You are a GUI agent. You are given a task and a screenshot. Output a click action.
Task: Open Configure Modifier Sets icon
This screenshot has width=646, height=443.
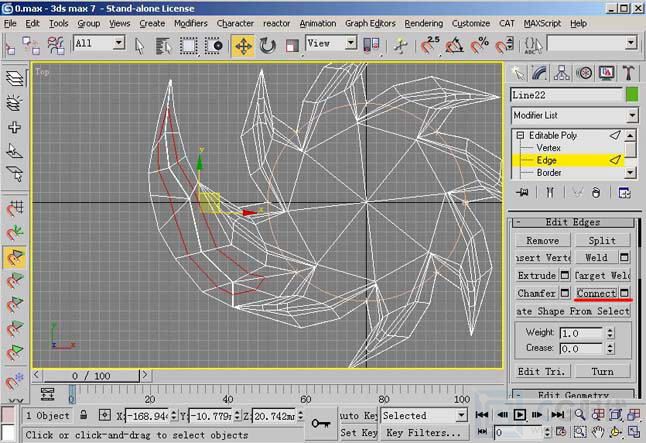624,192
